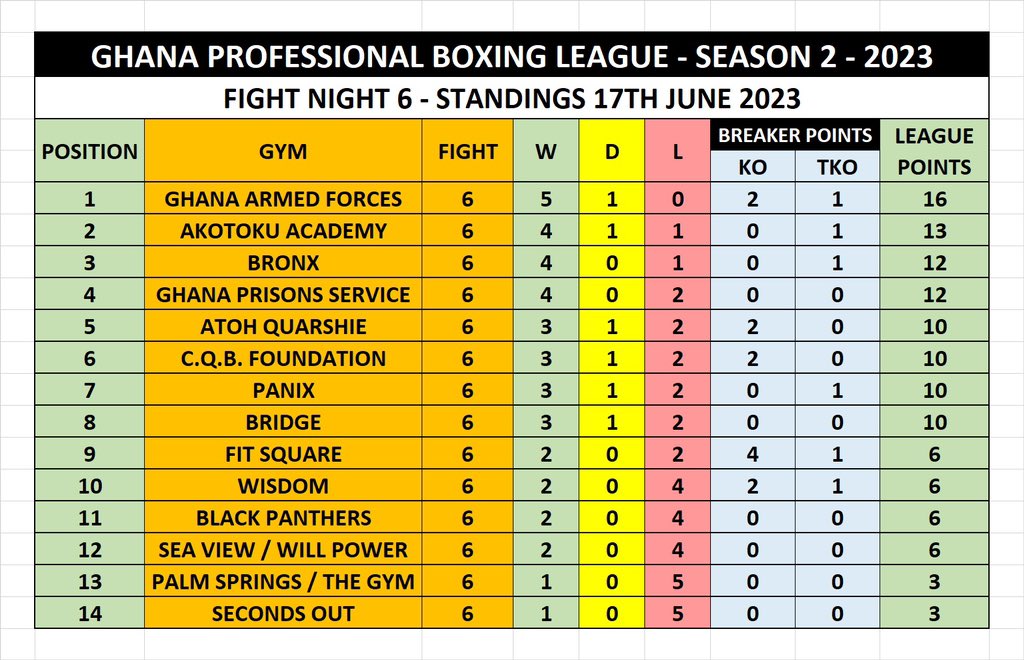Select the yellow D column header
This screenshot has height=660, width=1024.
click(611, 151)
